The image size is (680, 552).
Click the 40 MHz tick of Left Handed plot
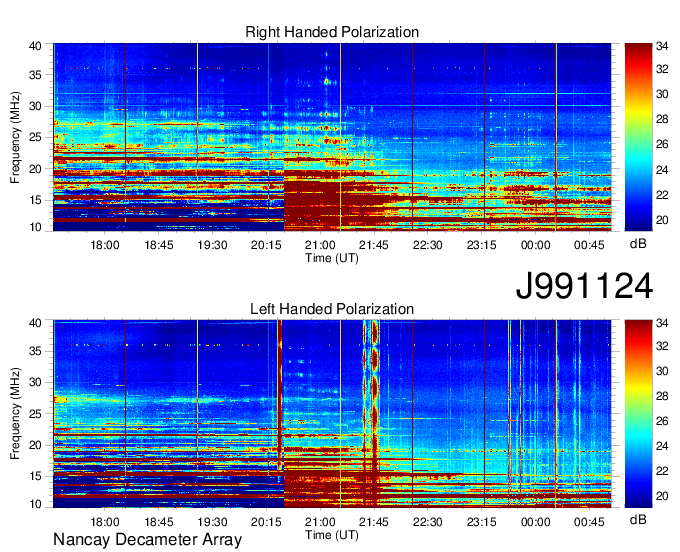[35, 323]
